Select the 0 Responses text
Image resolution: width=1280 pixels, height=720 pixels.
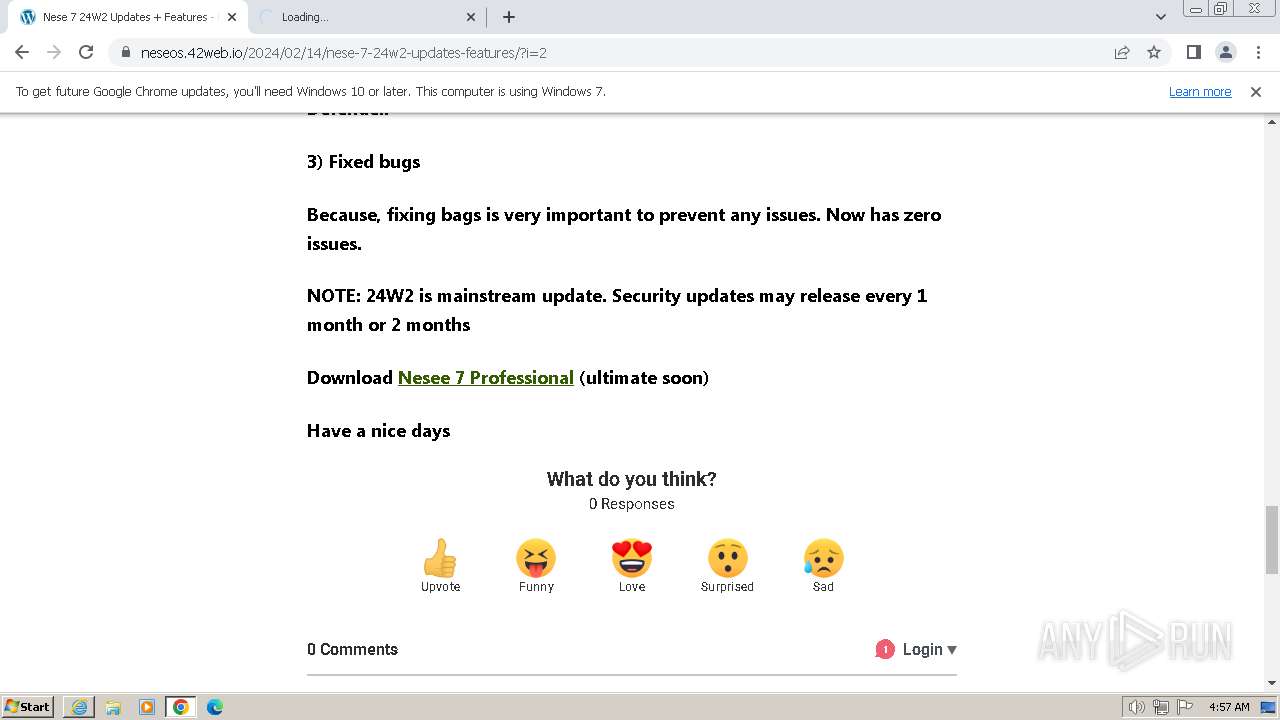coord(632,504)
